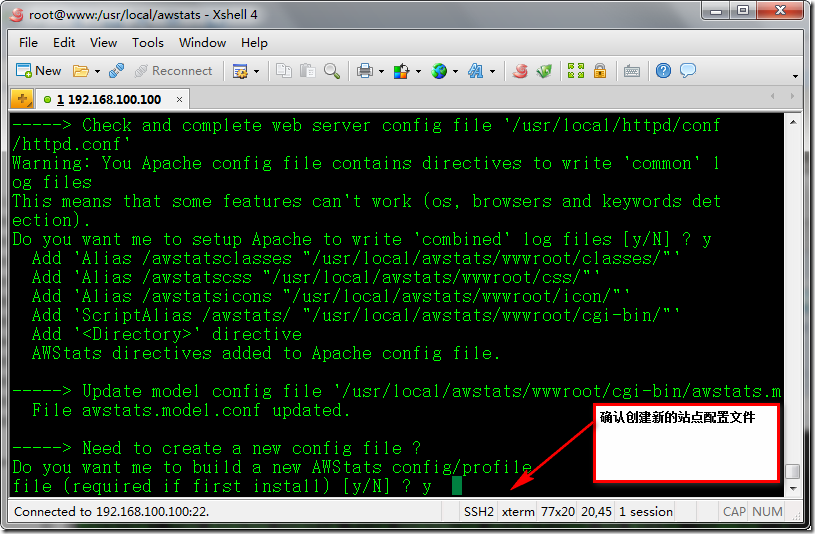The image size is (815, 534).
Task: Click "Add '<Directory>' directive" line
Action: pos(167,334)
